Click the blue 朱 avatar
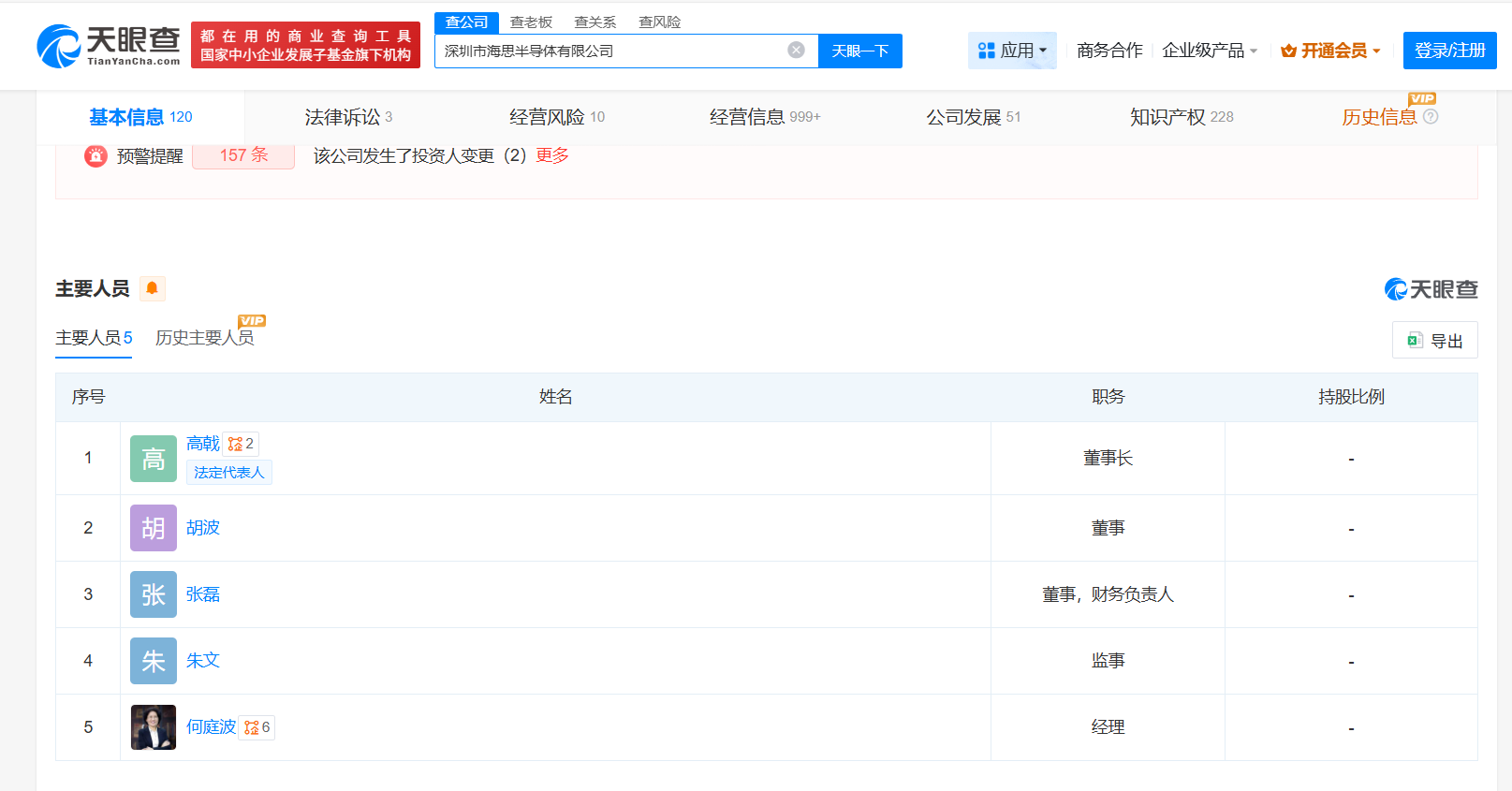The image size is (1512, 791). click(154, 661)
